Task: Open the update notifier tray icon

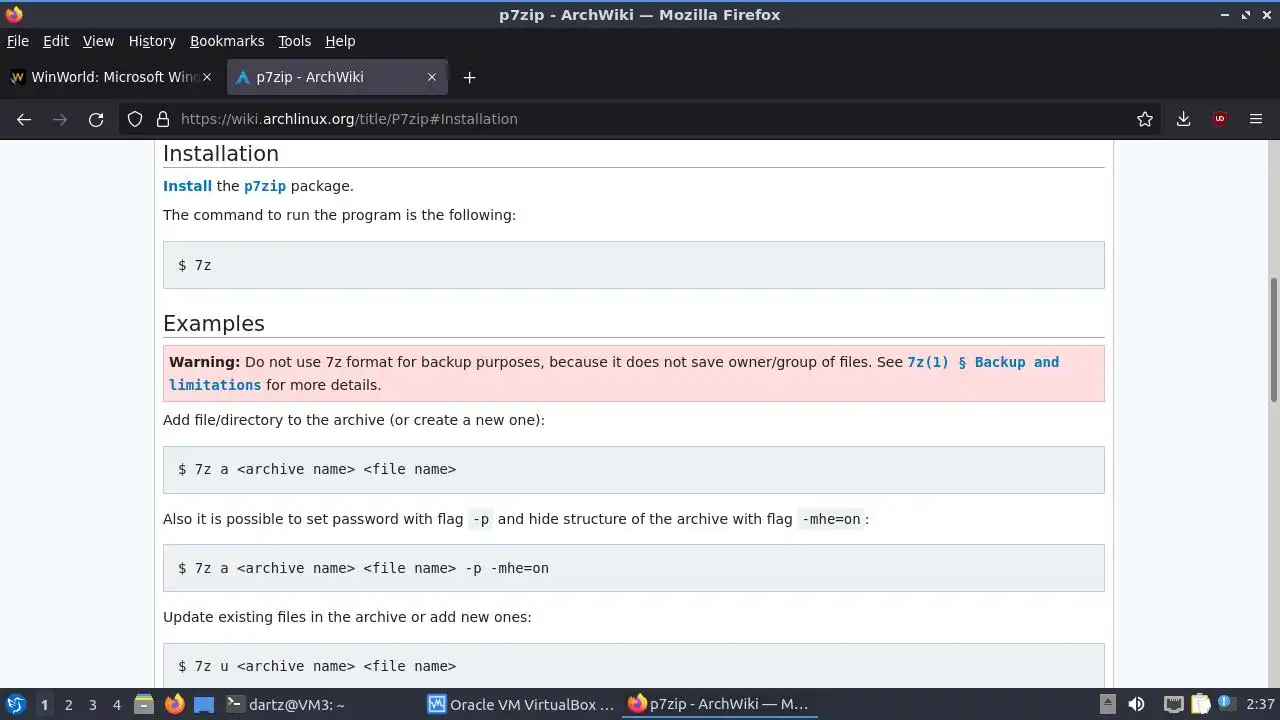Action: coord(1225,704)
